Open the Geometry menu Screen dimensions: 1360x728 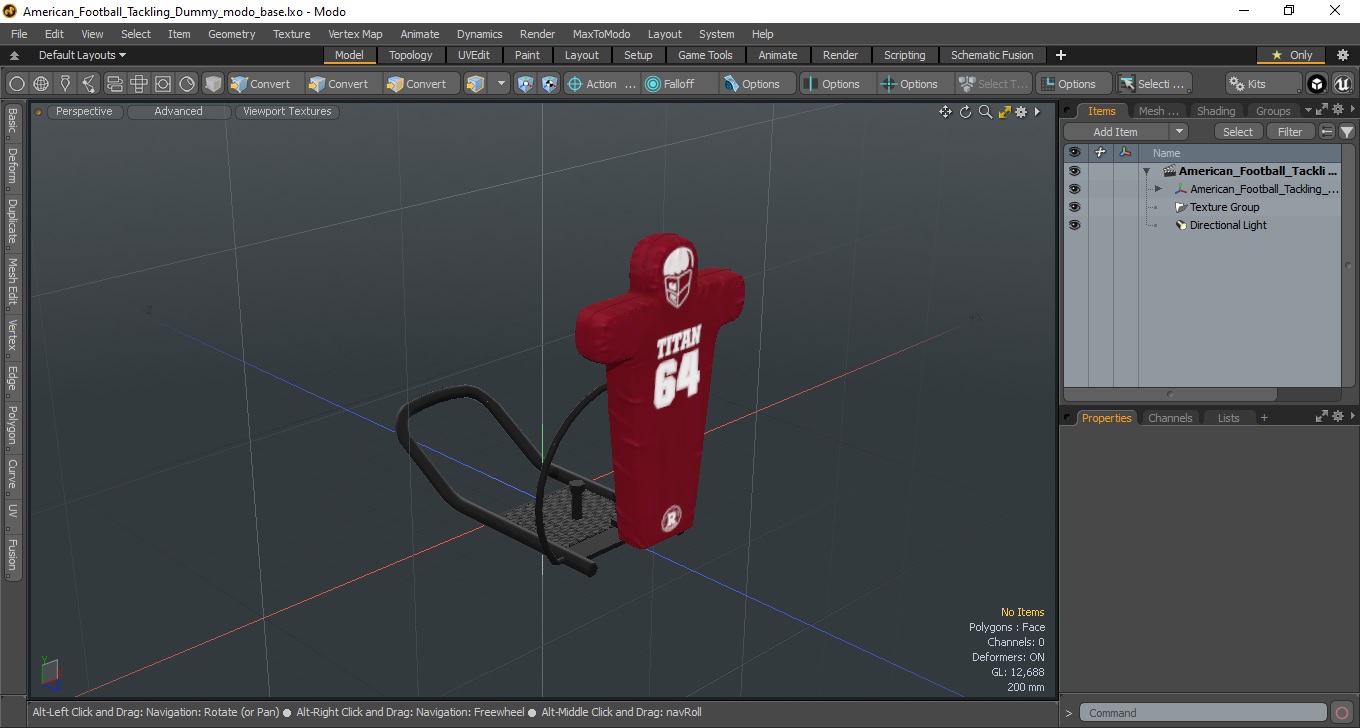(231, 34)
